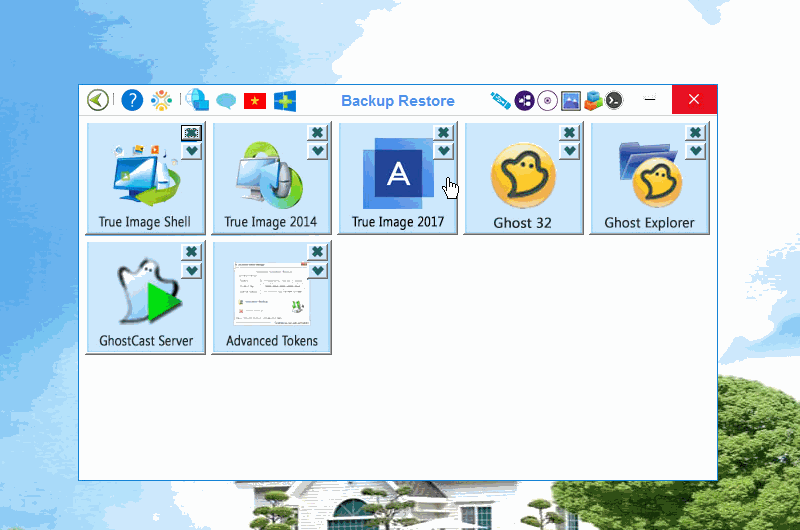Click X button on GhostCast Server tile
Viewport: 800px width, 530px height.
pos(191,252)
